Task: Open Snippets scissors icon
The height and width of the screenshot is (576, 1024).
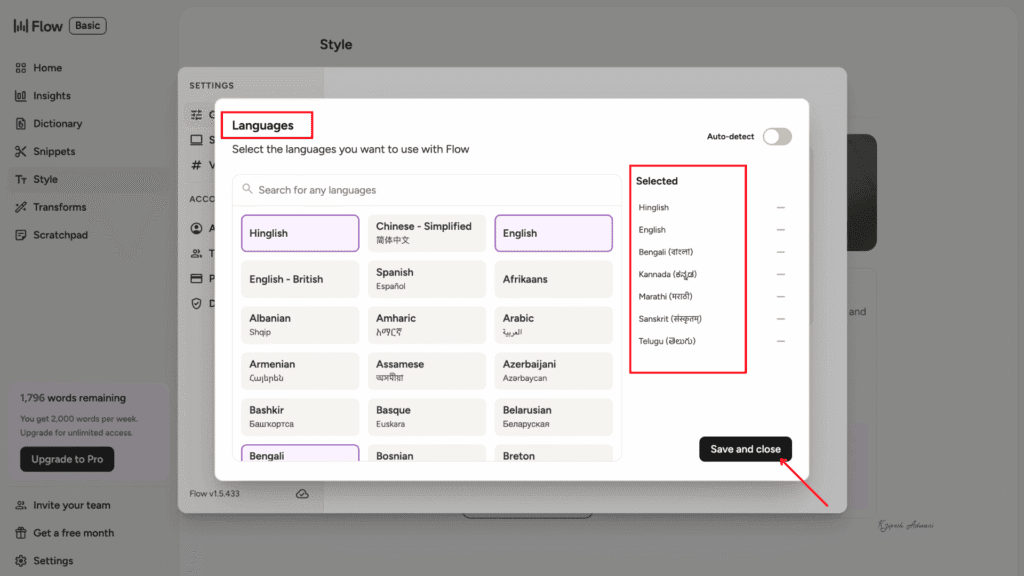Action: pos(21,152)
